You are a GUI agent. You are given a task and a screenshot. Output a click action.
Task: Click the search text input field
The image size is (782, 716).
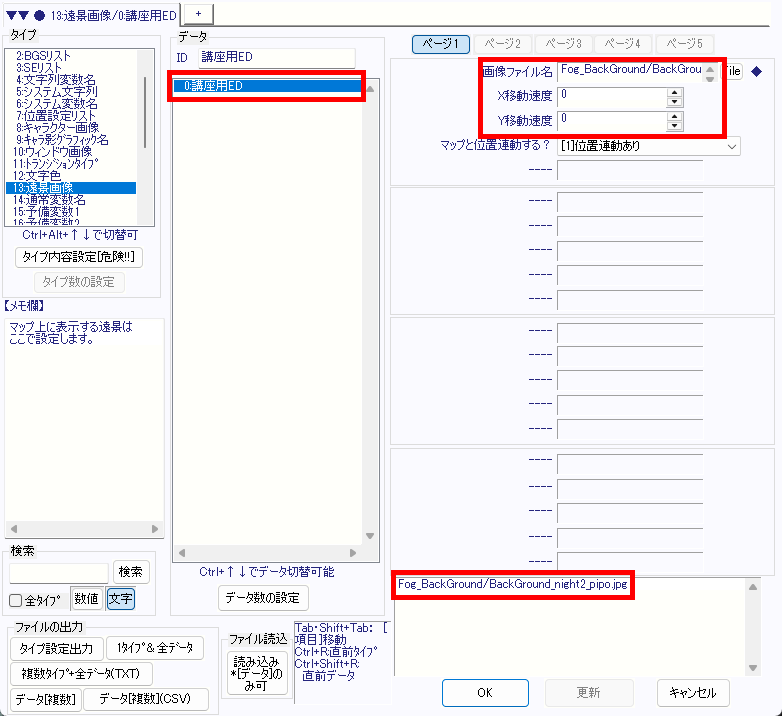click(x=59, y=572)
